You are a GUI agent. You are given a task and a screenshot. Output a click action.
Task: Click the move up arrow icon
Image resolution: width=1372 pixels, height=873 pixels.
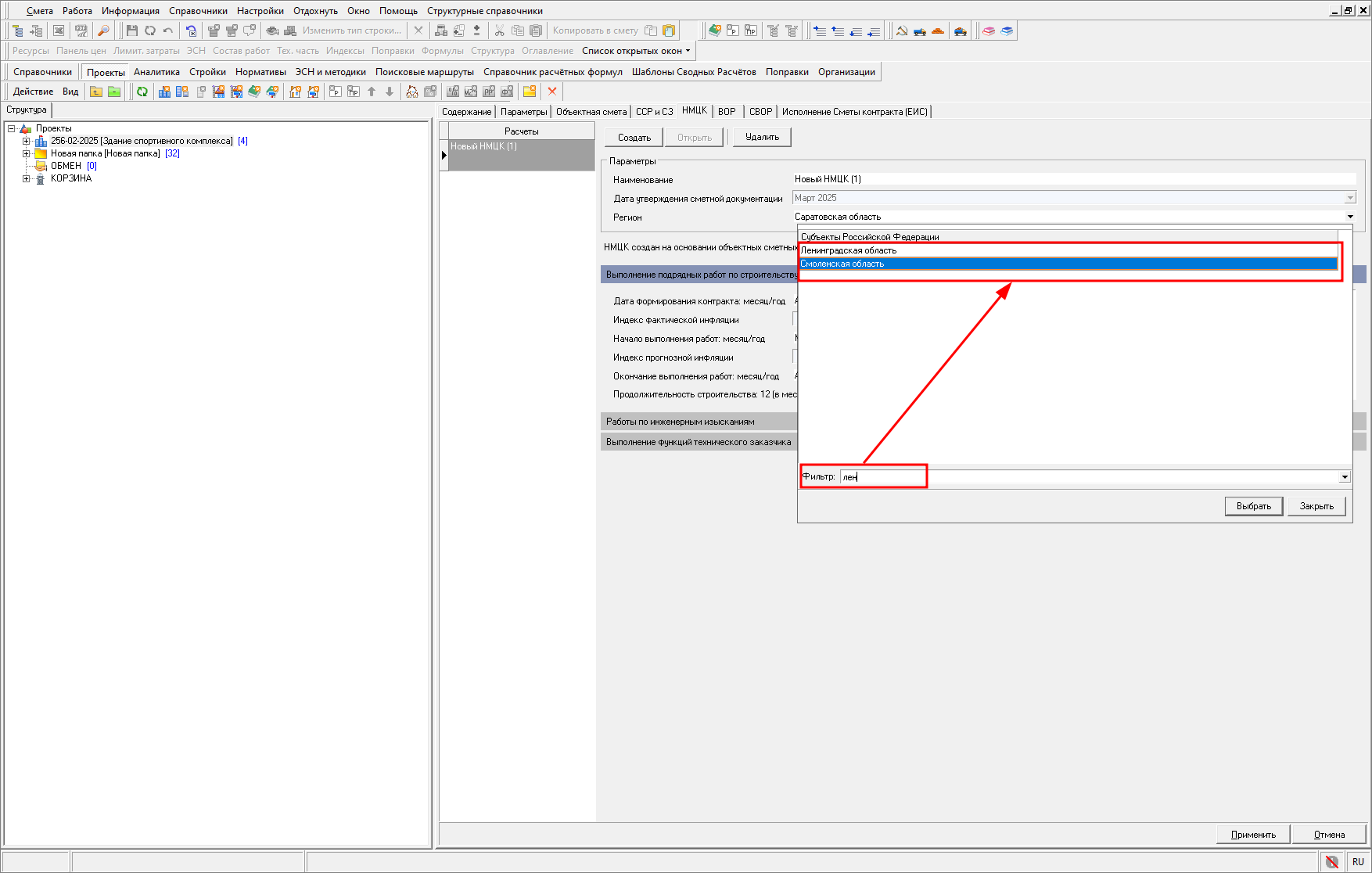pyautogui.click(x=372, y=92)
